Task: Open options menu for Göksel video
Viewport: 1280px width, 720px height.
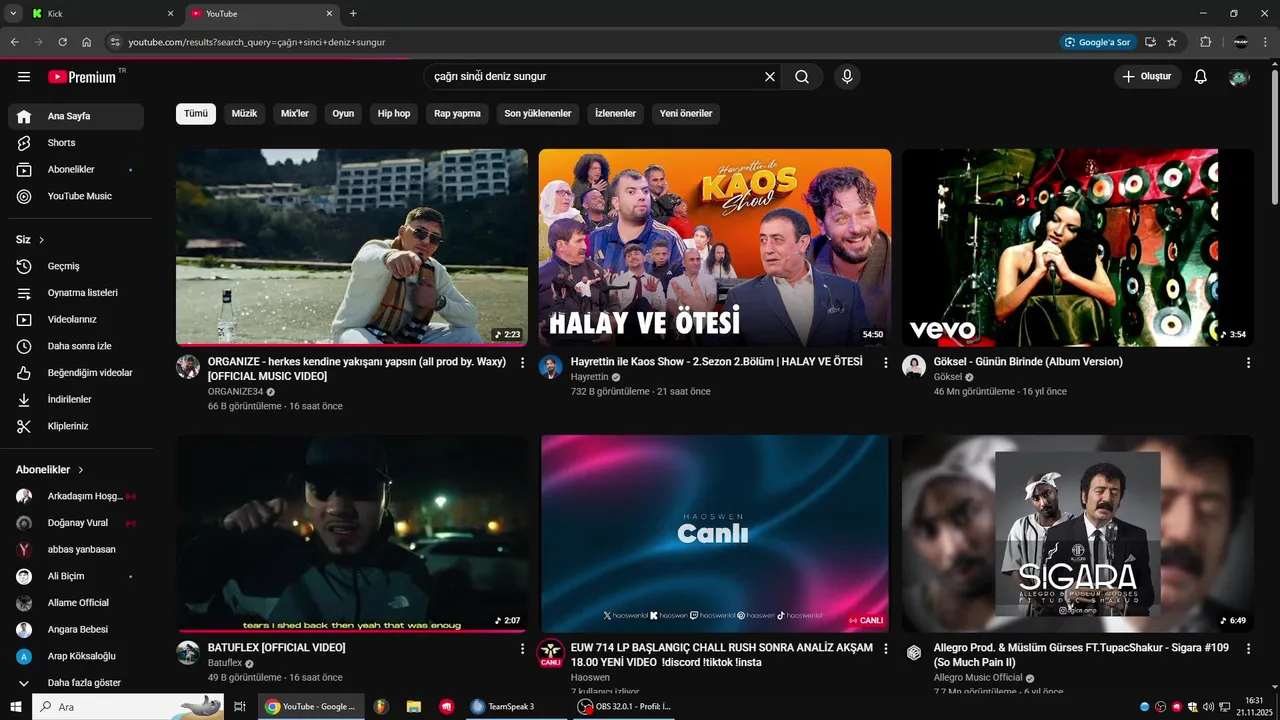Action: coord(1248,363)
